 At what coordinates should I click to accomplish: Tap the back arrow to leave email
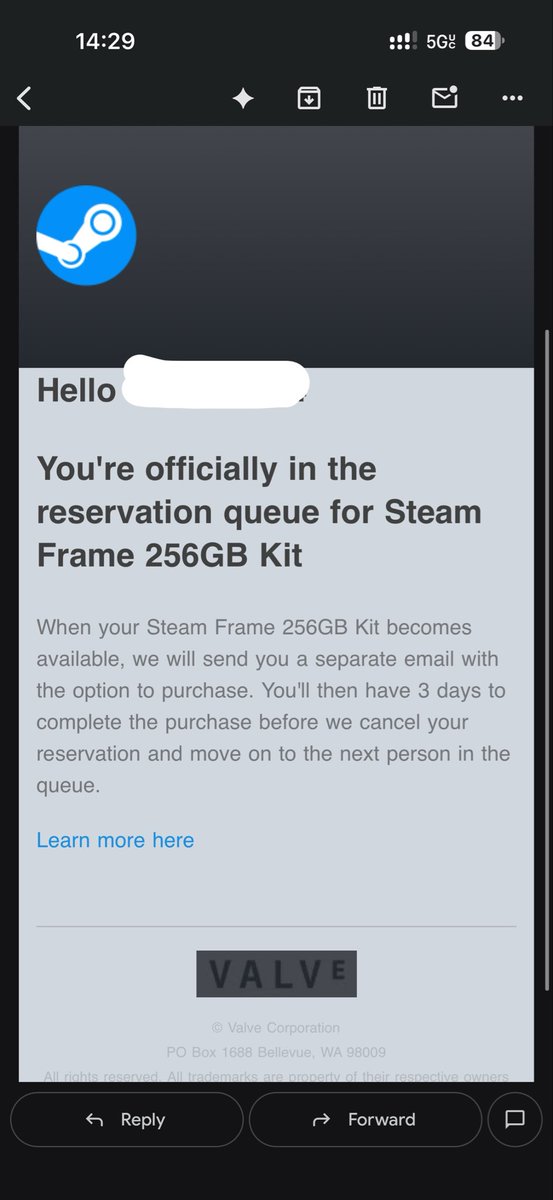coord(25,98)
